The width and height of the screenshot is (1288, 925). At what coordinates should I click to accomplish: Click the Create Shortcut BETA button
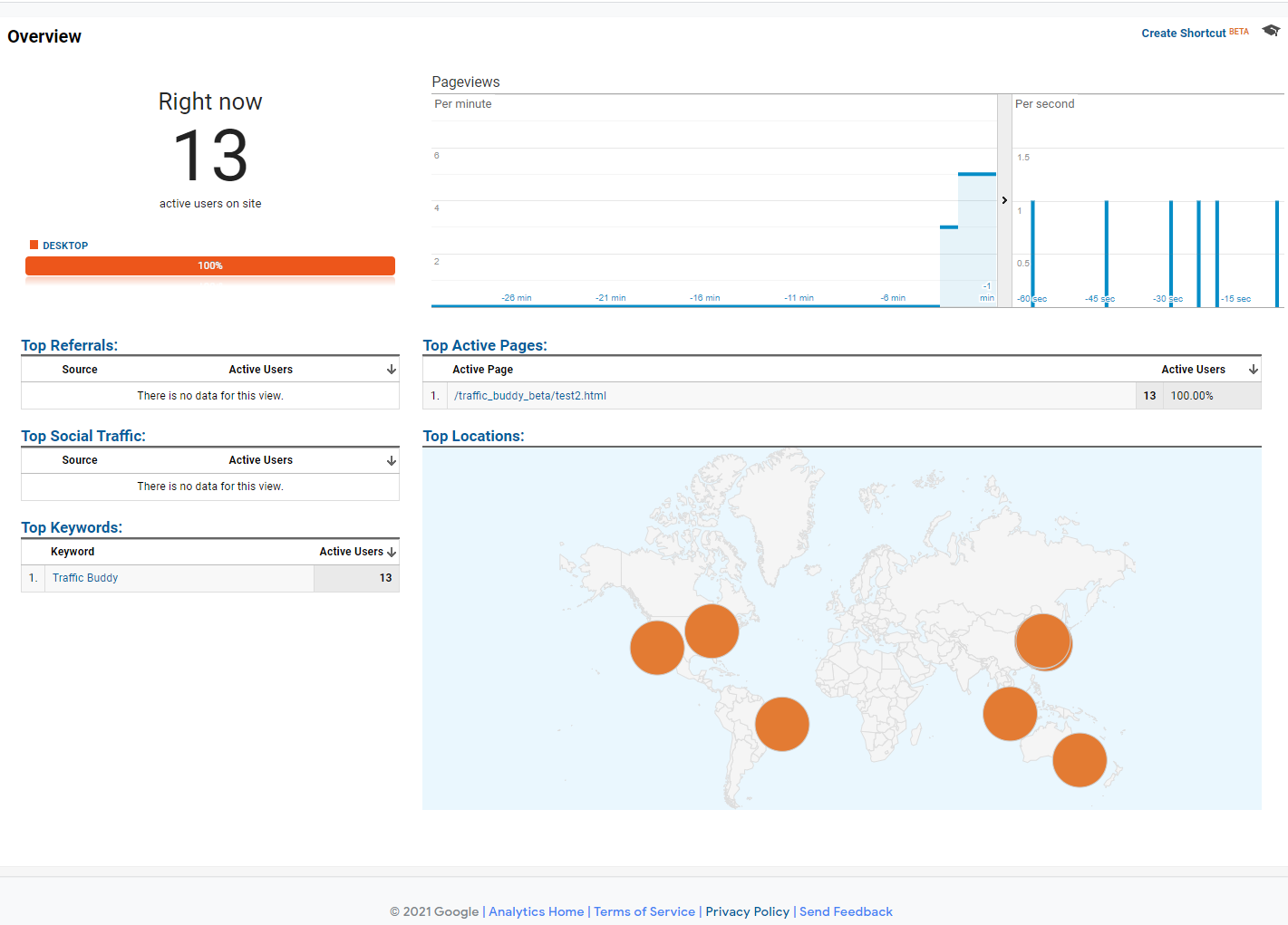(1184, 33)
